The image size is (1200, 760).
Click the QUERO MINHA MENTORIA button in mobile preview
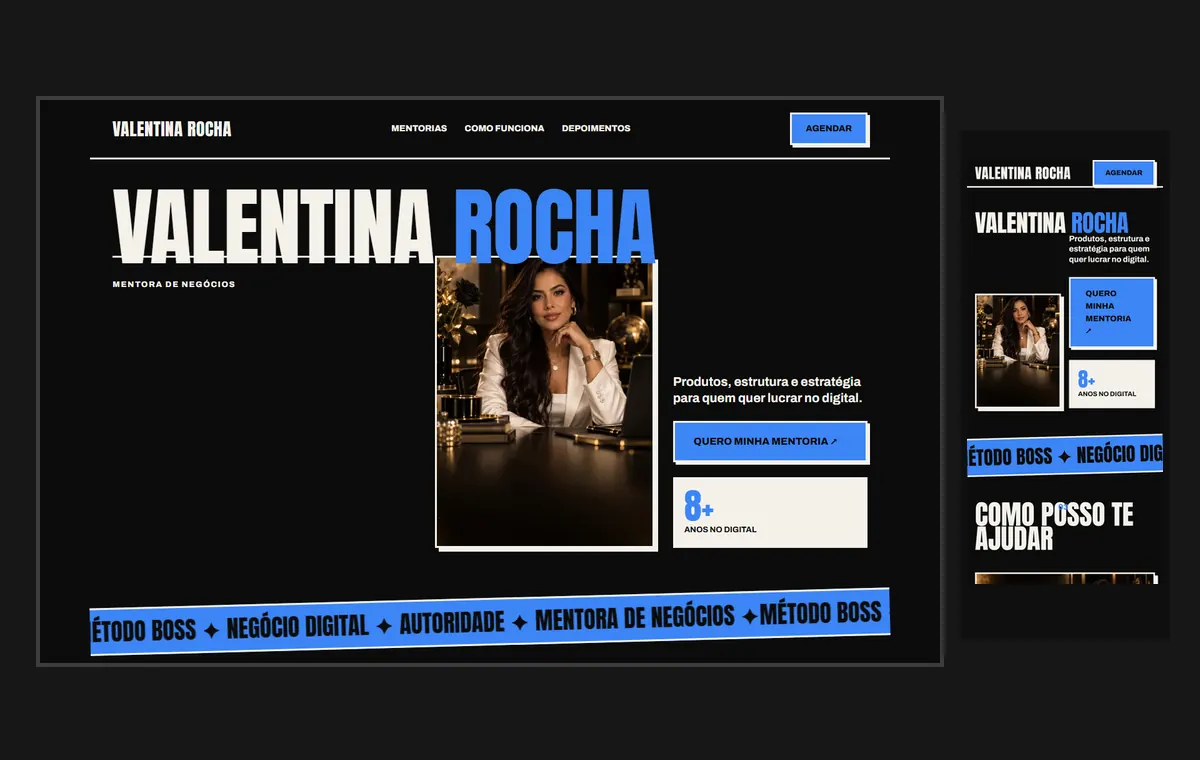tap(1112, 312)
